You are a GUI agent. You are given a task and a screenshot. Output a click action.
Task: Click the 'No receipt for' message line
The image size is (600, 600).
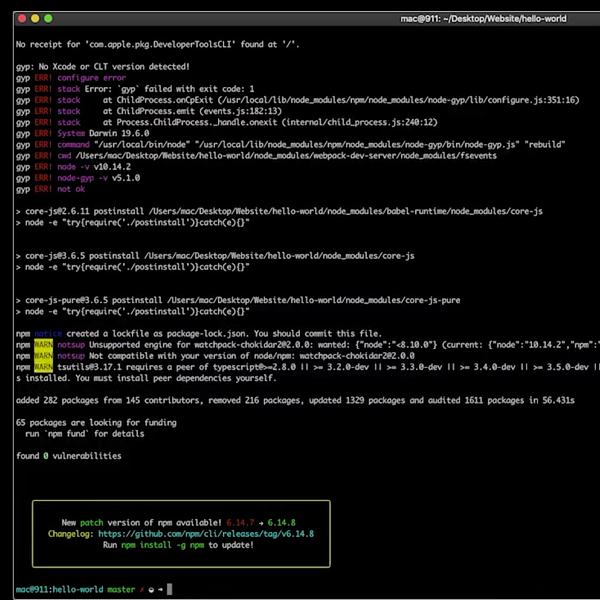157,45
